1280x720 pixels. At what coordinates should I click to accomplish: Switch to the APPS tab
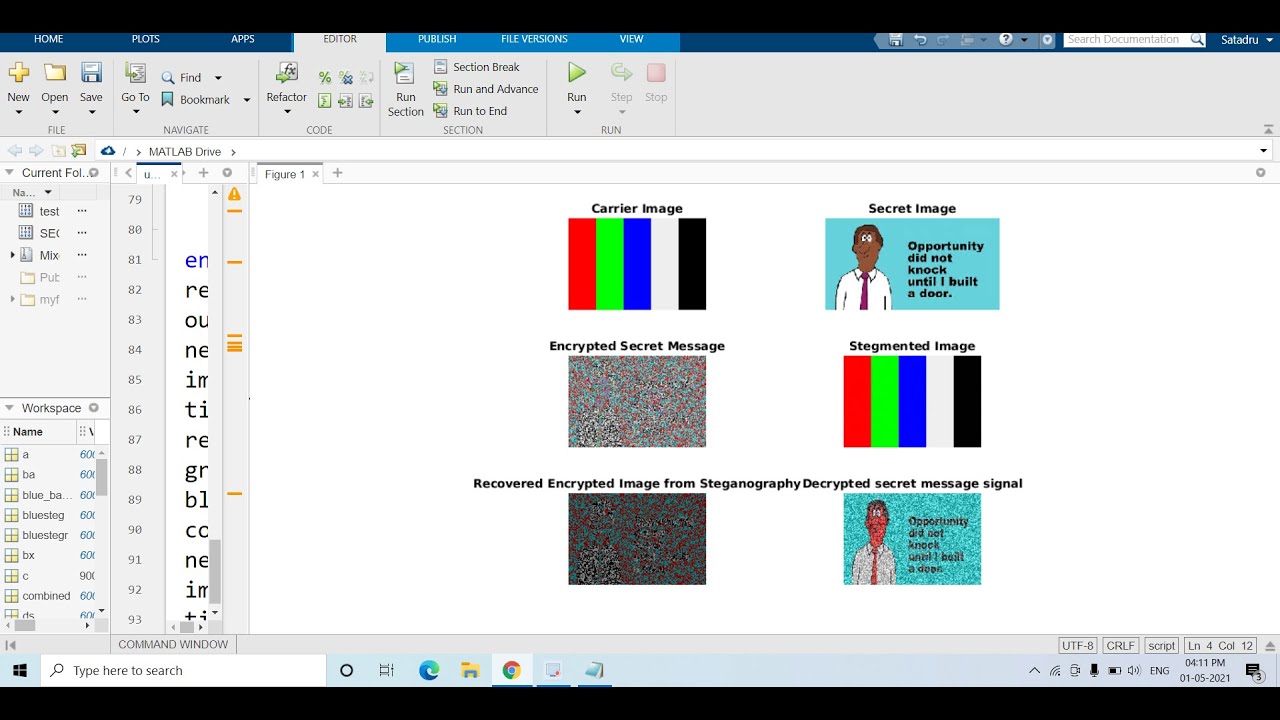tap(243, 39)
